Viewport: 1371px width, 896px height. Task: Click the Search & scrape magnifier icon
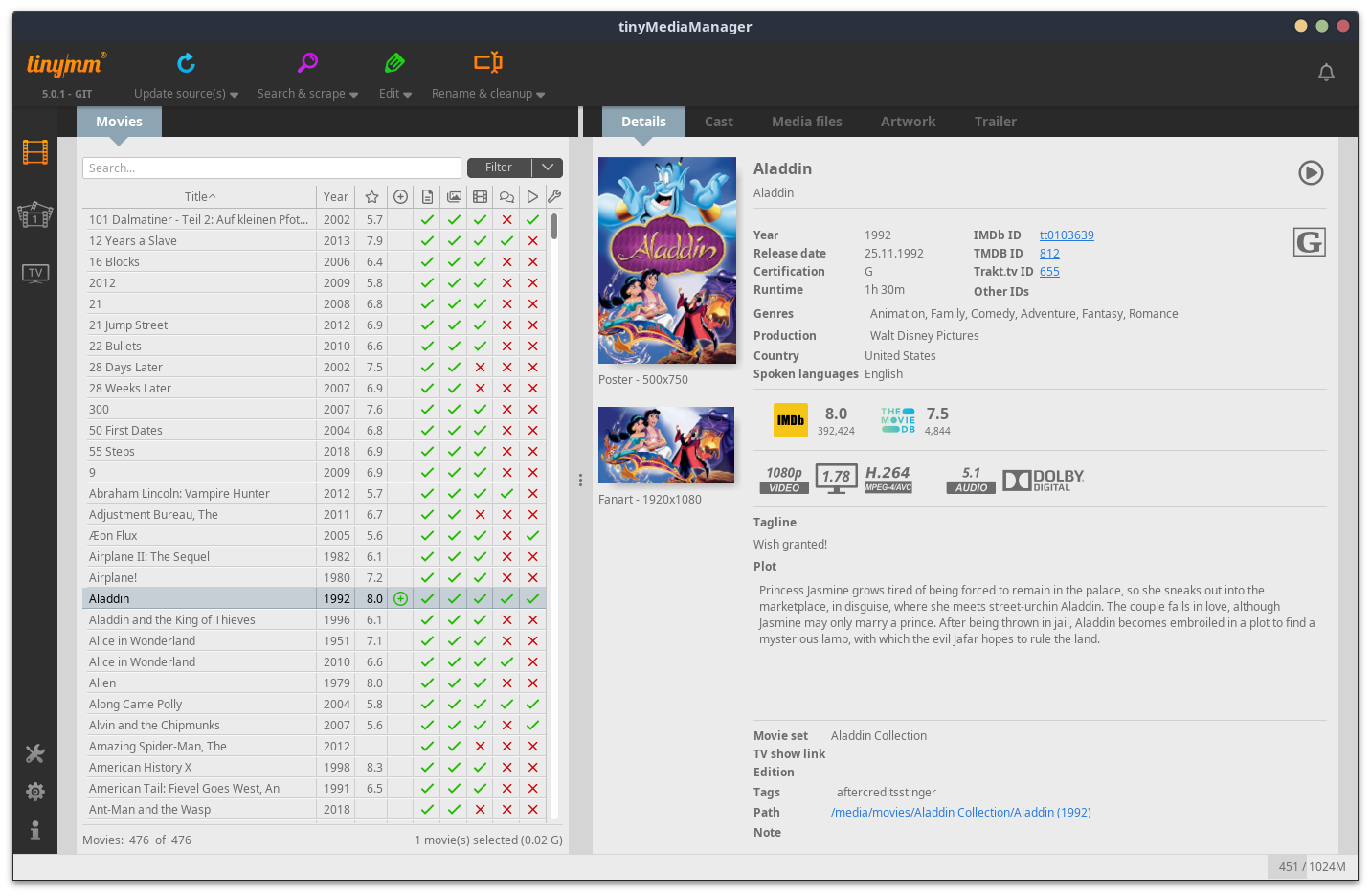(x=307, y=63)
